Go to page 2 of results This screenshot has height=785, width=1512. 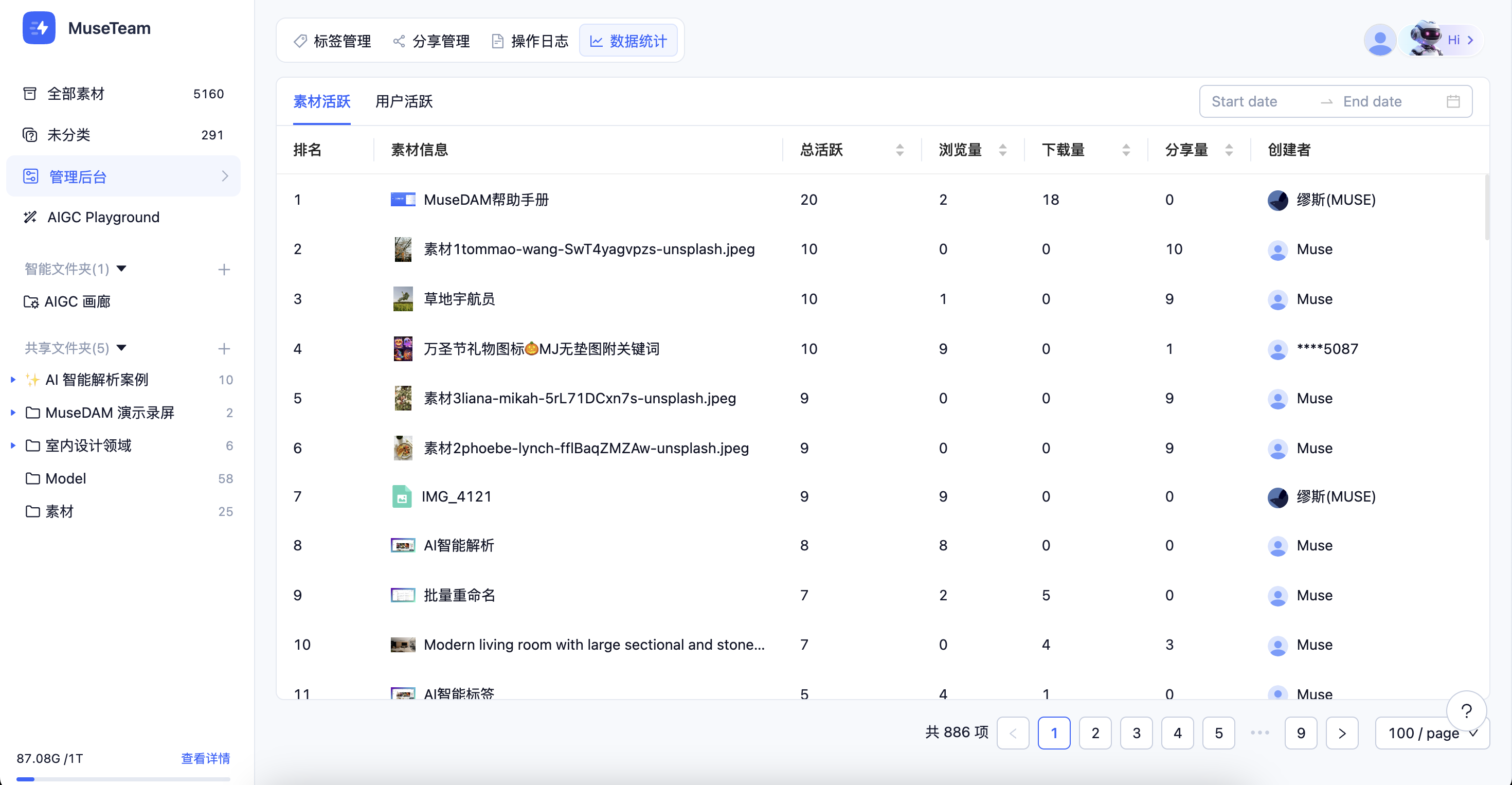pos(1095,733)
